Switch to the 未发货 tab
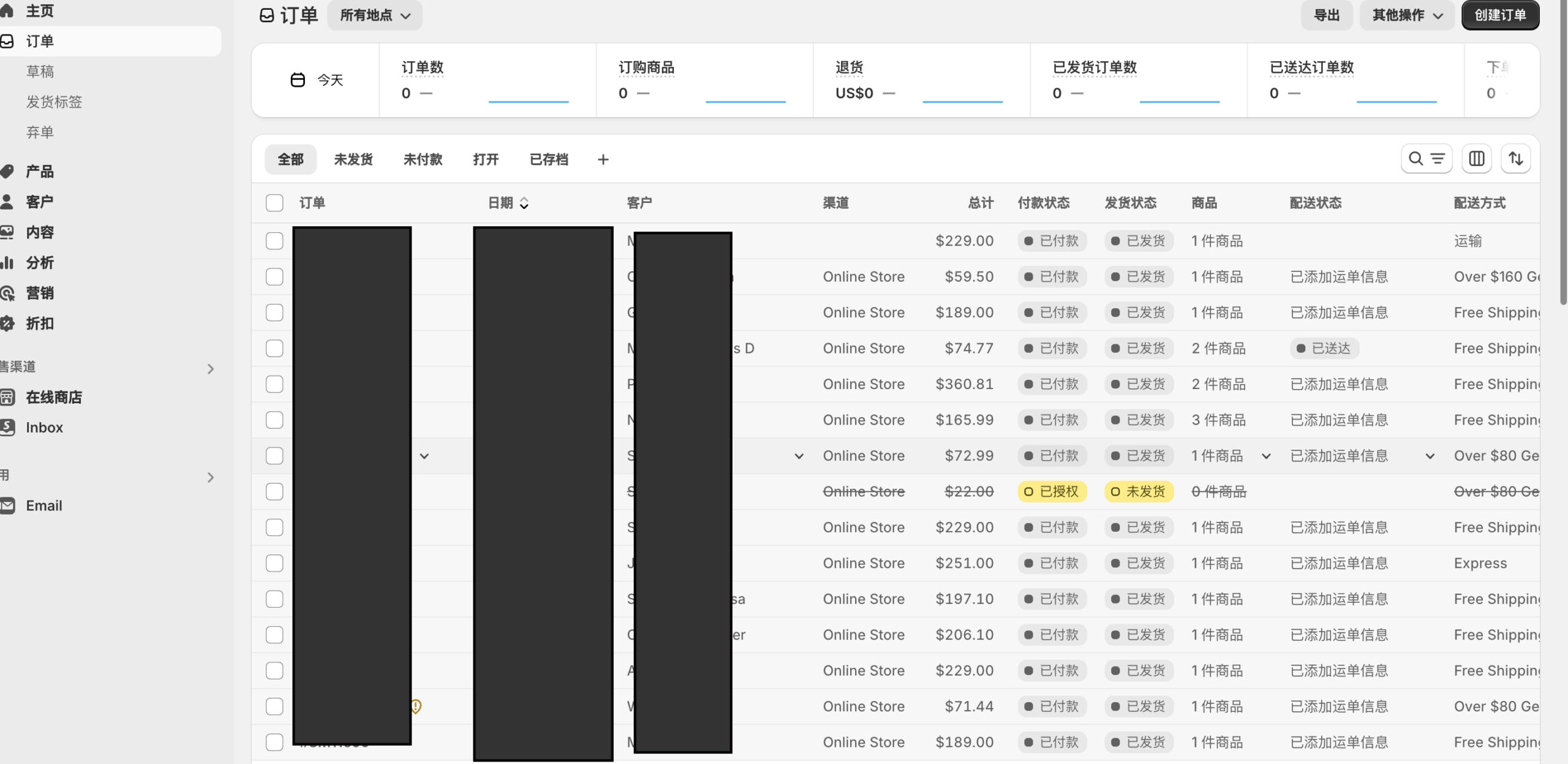The width and height of the screenshot is (1568, 764). pos(353,160)
